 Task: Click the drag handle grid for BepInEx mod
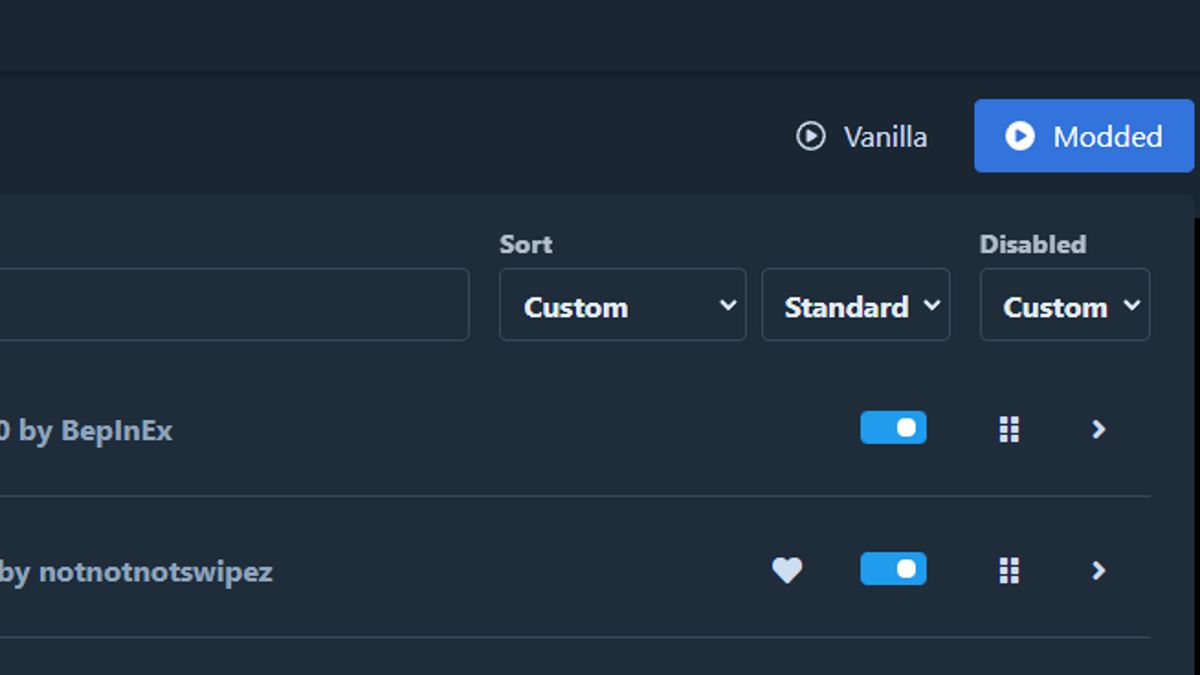click(x=1009, y=429)
